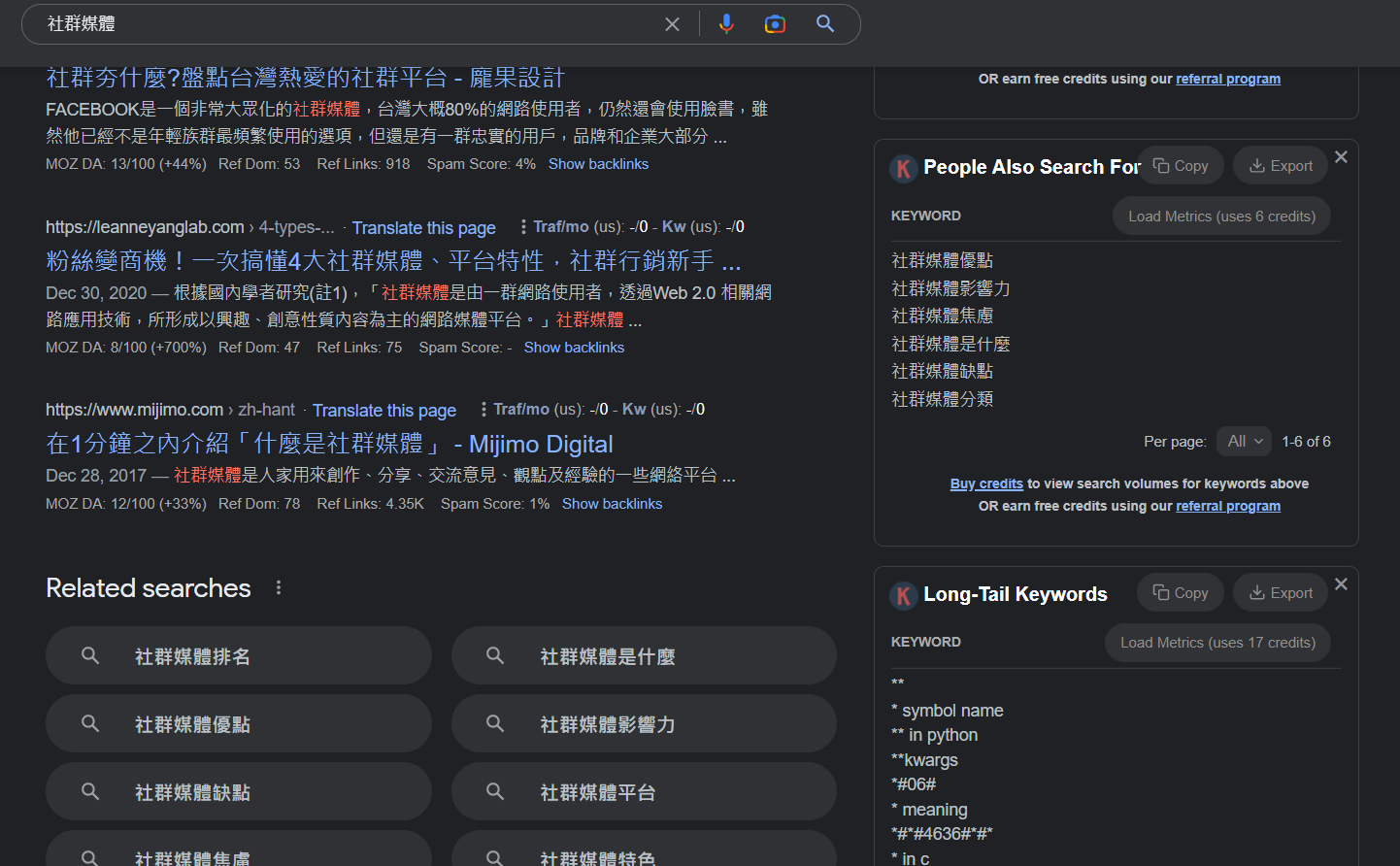Viewport: 1400px width, 866px height.
Task: Click three-dot icon next to mijimo Traf/mo
Action: [483, 410]
